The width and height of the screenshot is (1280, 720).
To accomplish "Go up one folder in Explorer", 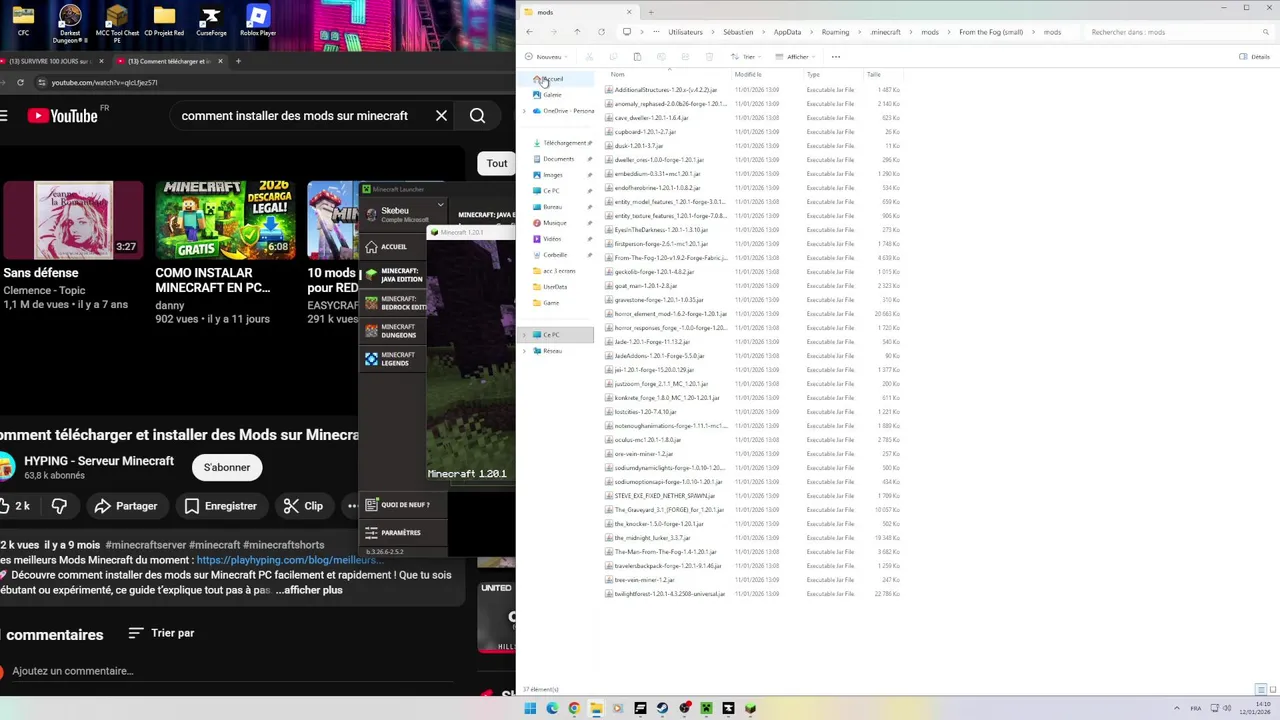I will (577, 32).
